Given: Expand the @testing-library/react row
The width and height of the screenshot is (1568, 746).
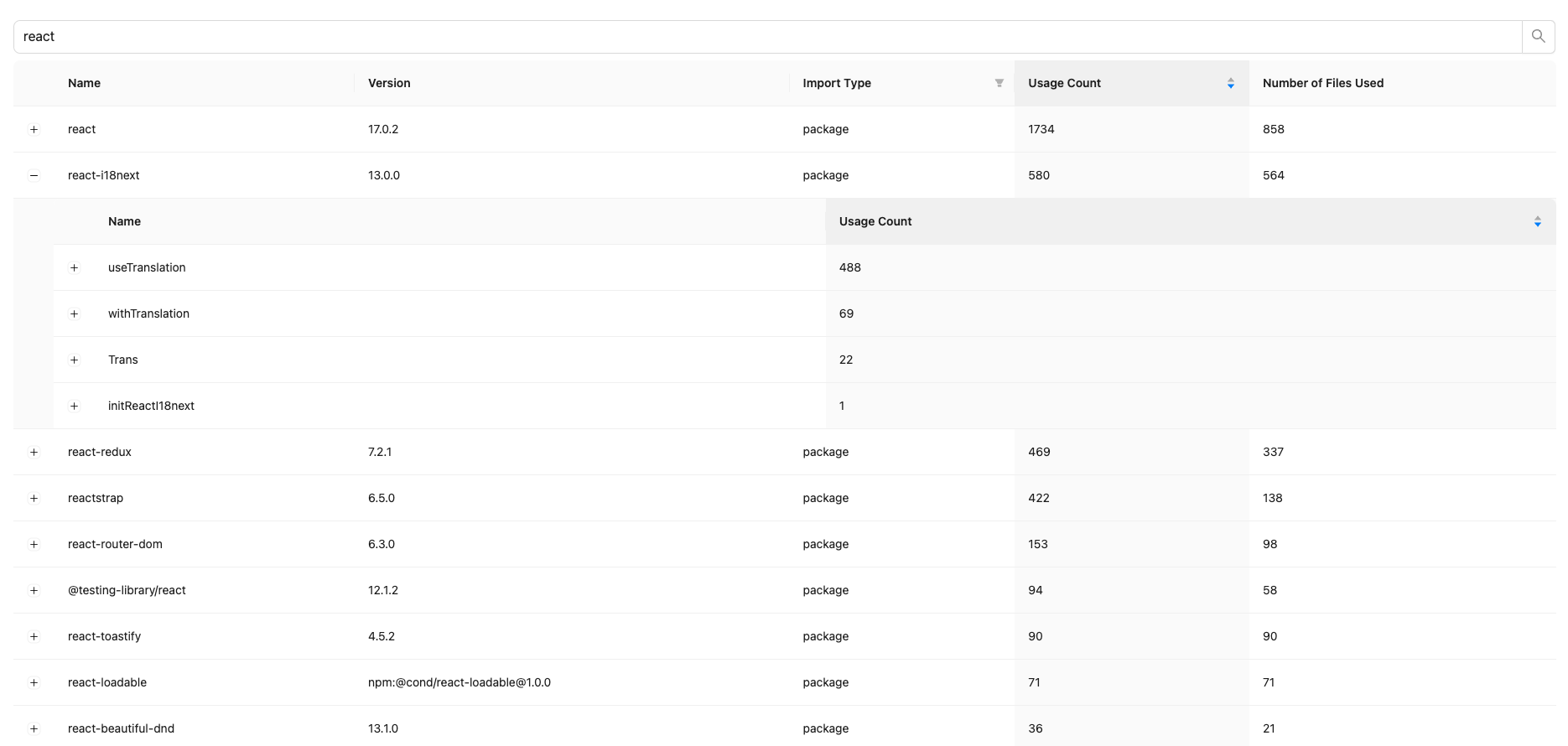Looking at the screenshot, I should pyautogui.click(x=34, y=590).
